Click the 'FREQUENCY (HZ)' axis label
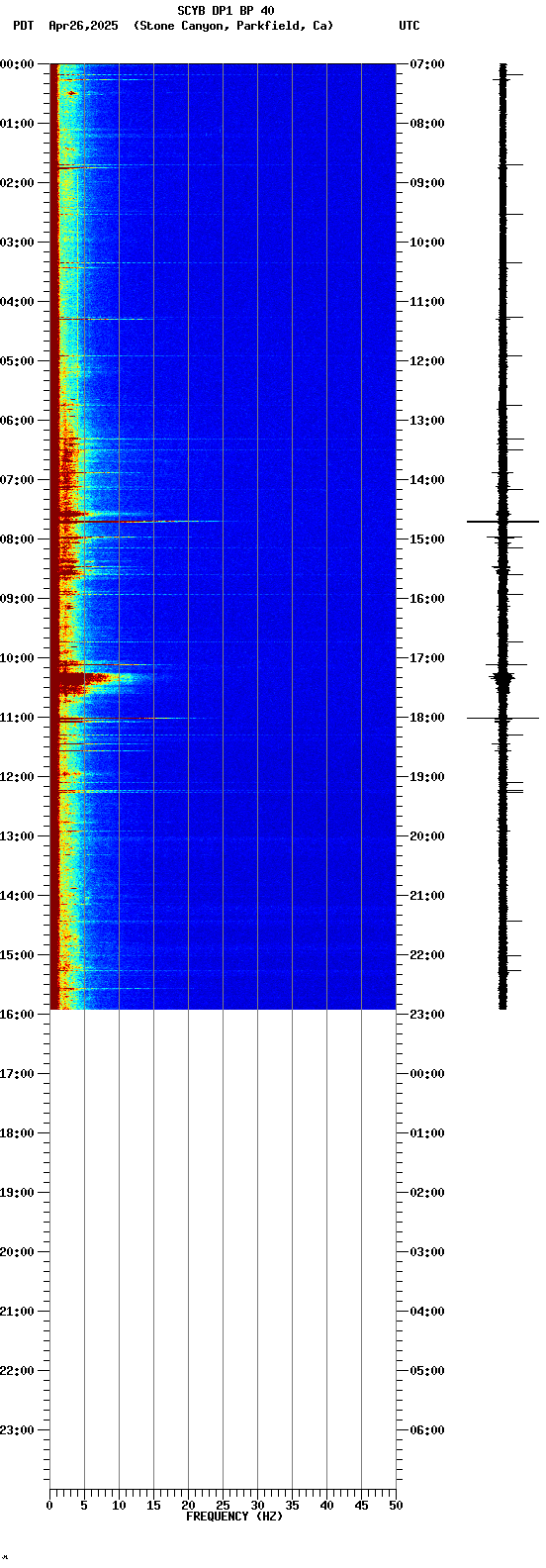This screenshot has height=1568, width=546. [x=234, y=1517]
